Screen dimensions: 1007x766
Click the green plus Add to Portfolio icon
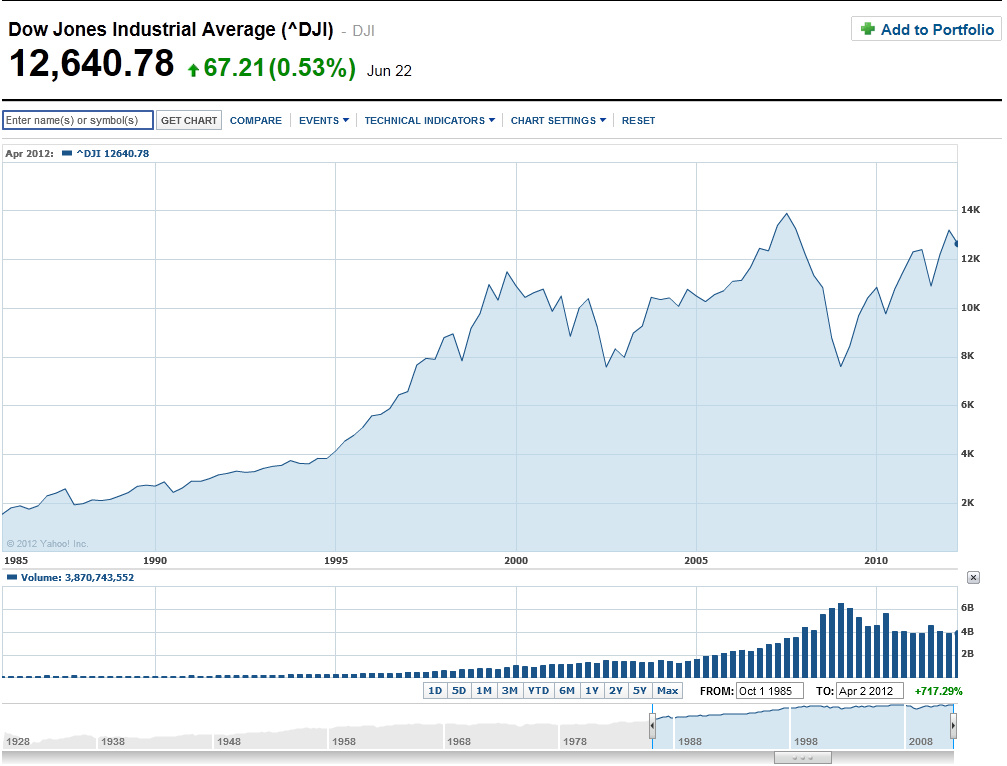pos(867,29)
